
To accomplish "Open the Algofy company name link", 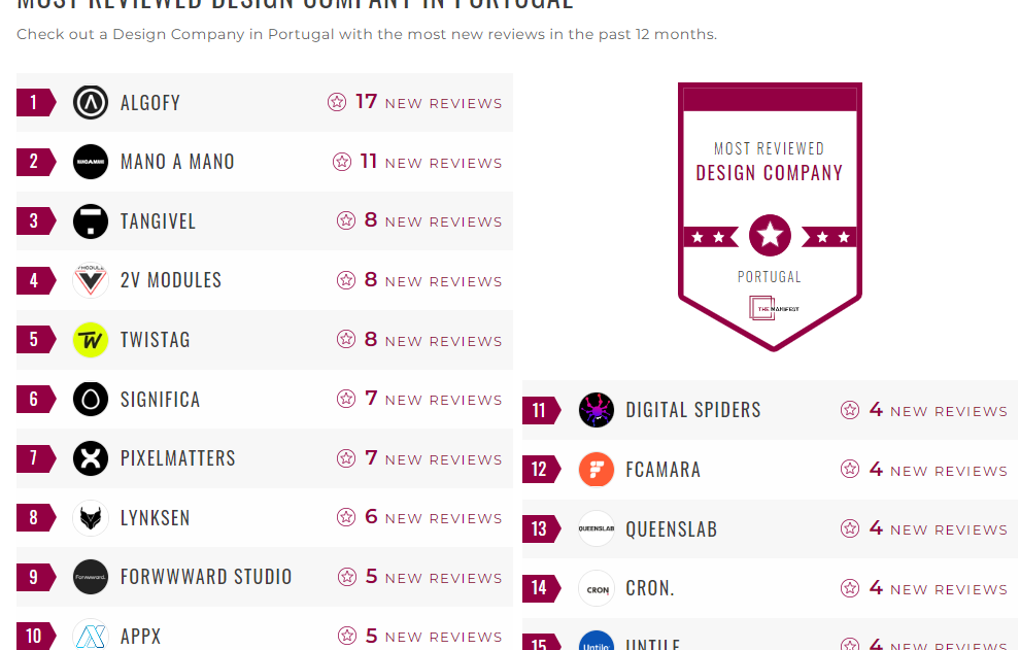I will click(x=150, y=102).
